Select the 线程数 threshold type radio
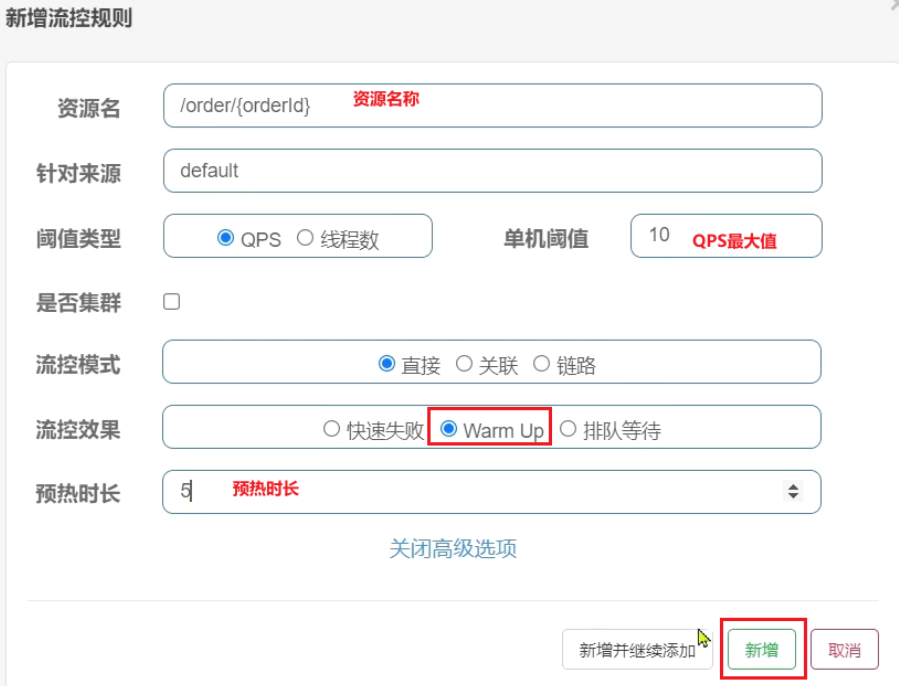Image resolution: width=899 pixels, height=686 pixels. coord(305,237)
